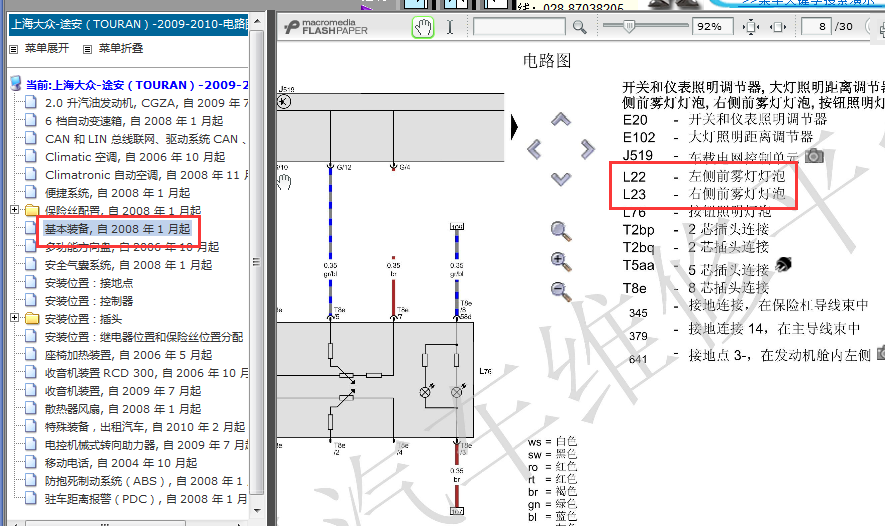This screenshot has height=526, width=885.
Task: Click the 菜单折叠 collapse-menu icon
Action: (x=87, y=49)
